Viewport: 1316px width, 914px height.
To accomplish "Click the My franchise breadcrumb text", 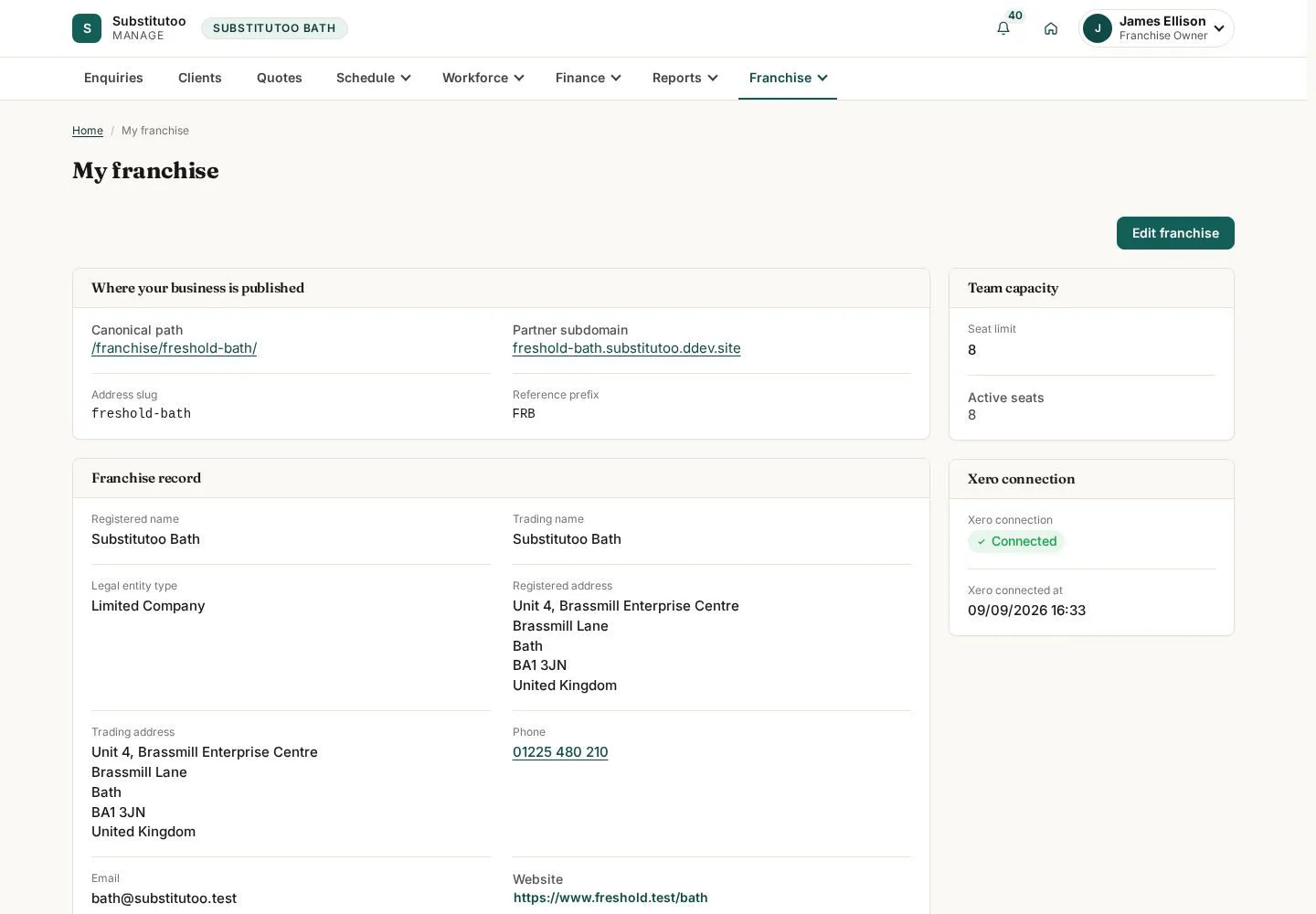I will pyautogui.click(x=155, y=131).
